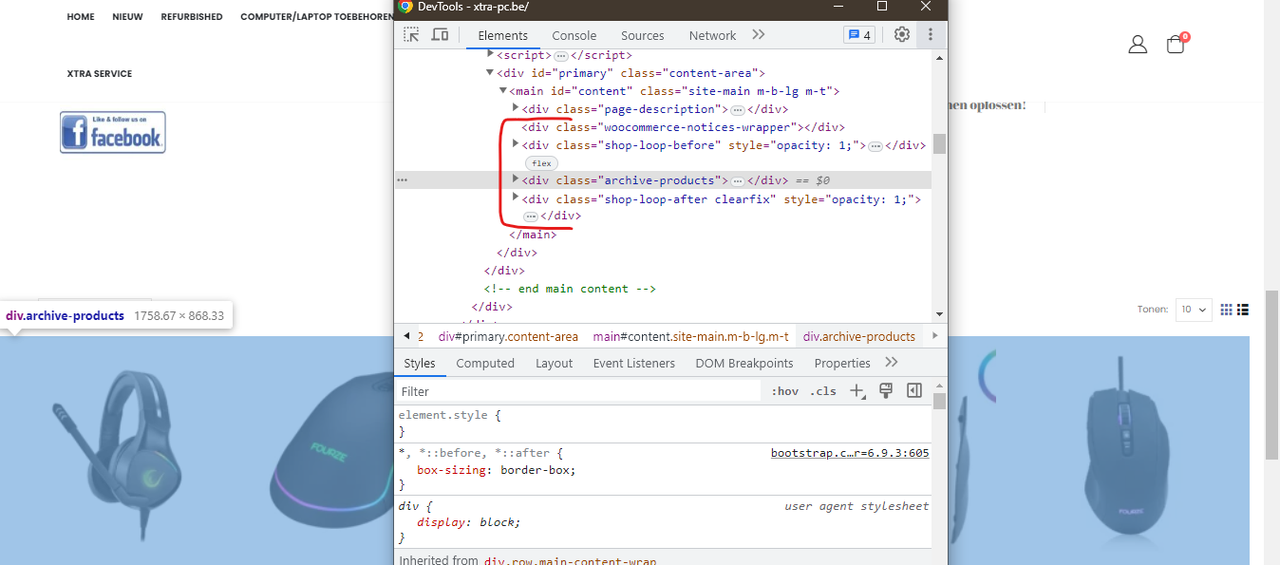Open XTRA SERVICE menu item

(99, 74)
